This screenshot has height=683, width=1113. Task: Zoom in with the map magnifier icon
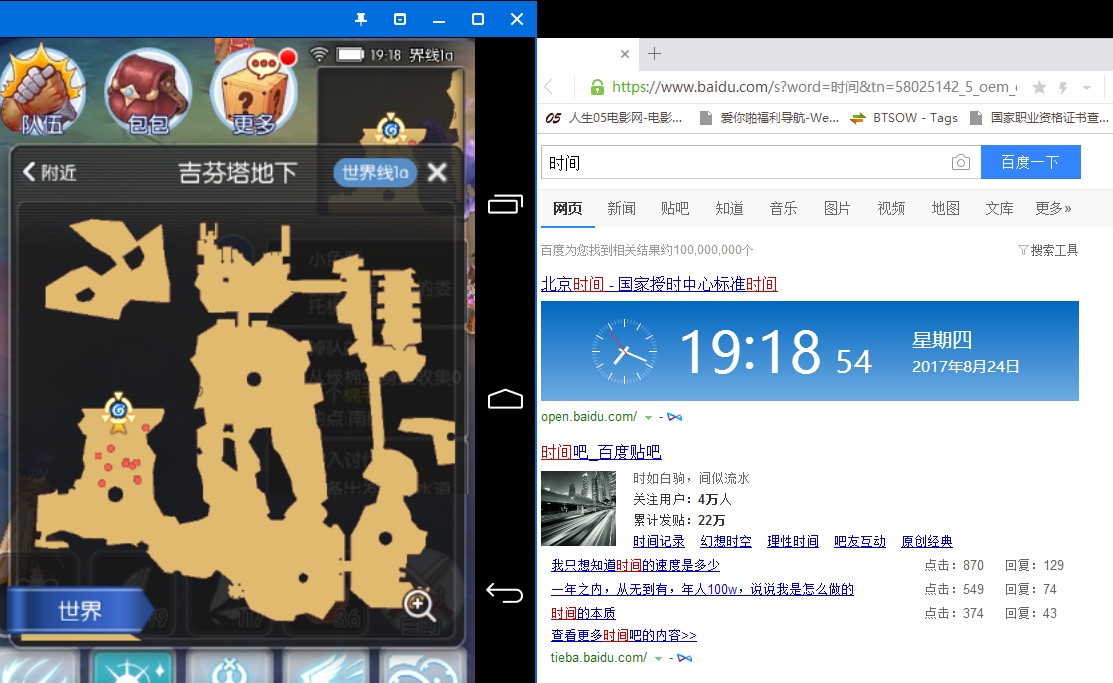point(420,605)
